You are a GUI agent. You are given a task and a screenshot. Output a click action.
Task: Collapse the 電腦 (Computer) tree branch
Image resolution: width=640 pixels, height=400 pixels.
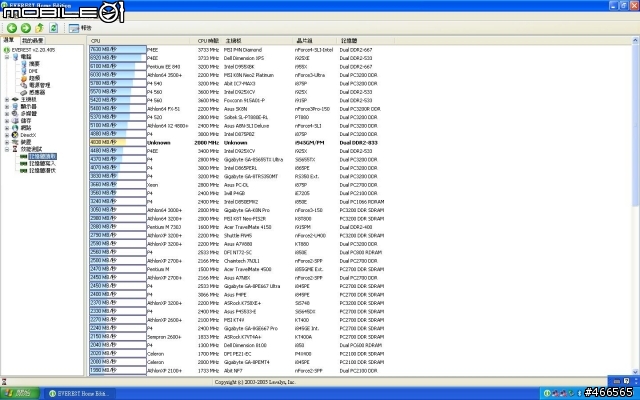tap(7, 57)
